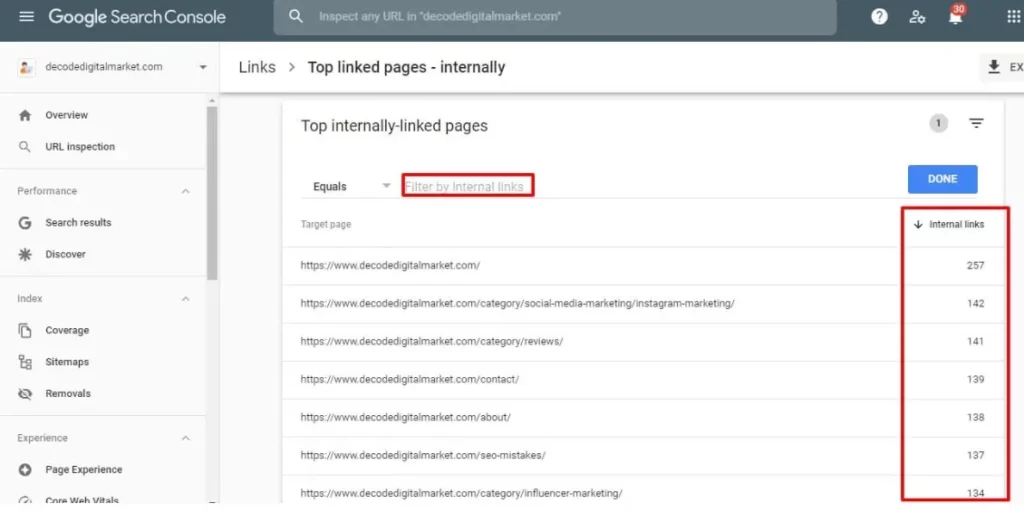This screenshot has width=1024, height=523.
Task: Open the hamburger main menu
Action: point(26,16)
